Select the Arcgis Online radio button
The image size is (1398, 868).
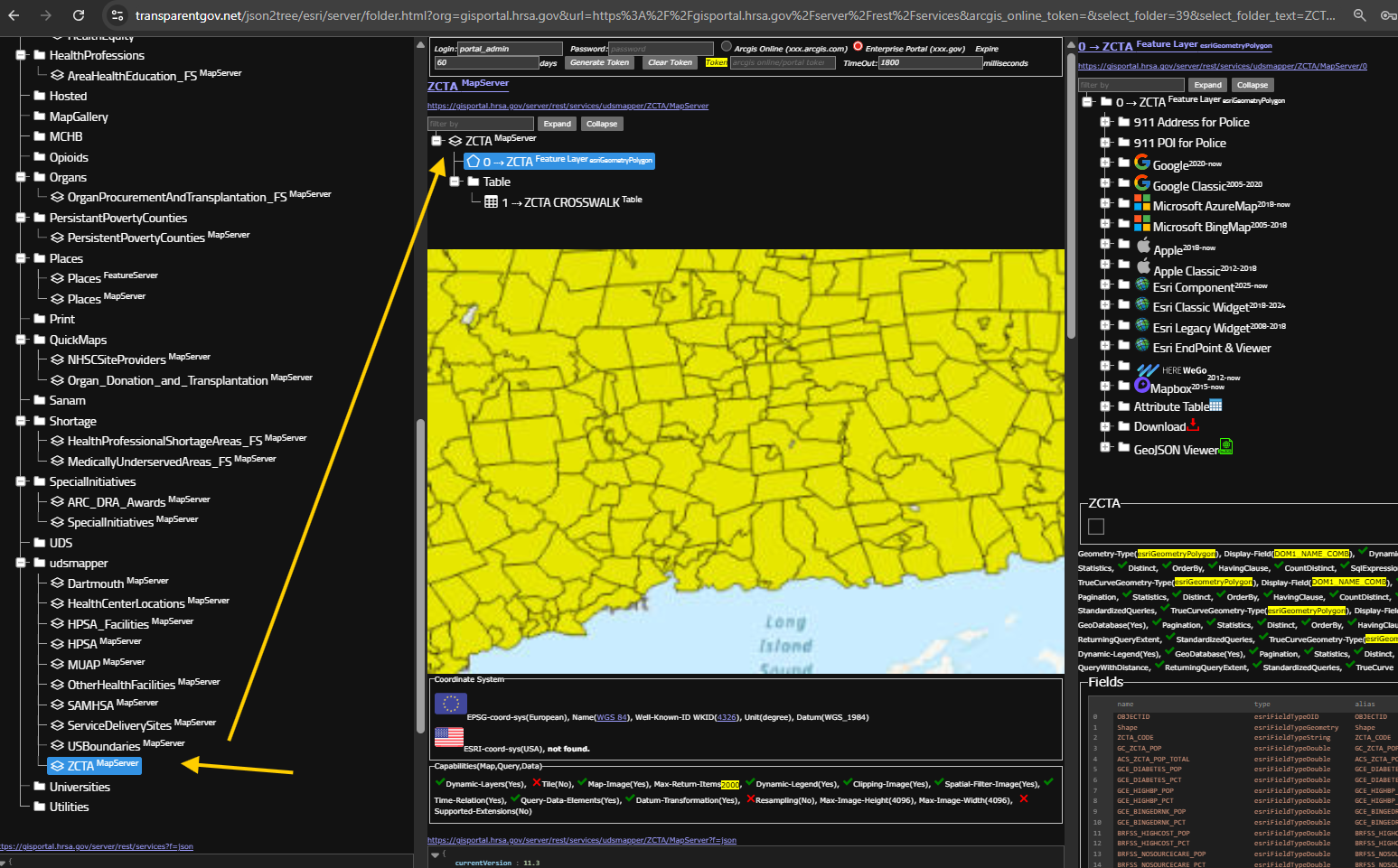727,47
